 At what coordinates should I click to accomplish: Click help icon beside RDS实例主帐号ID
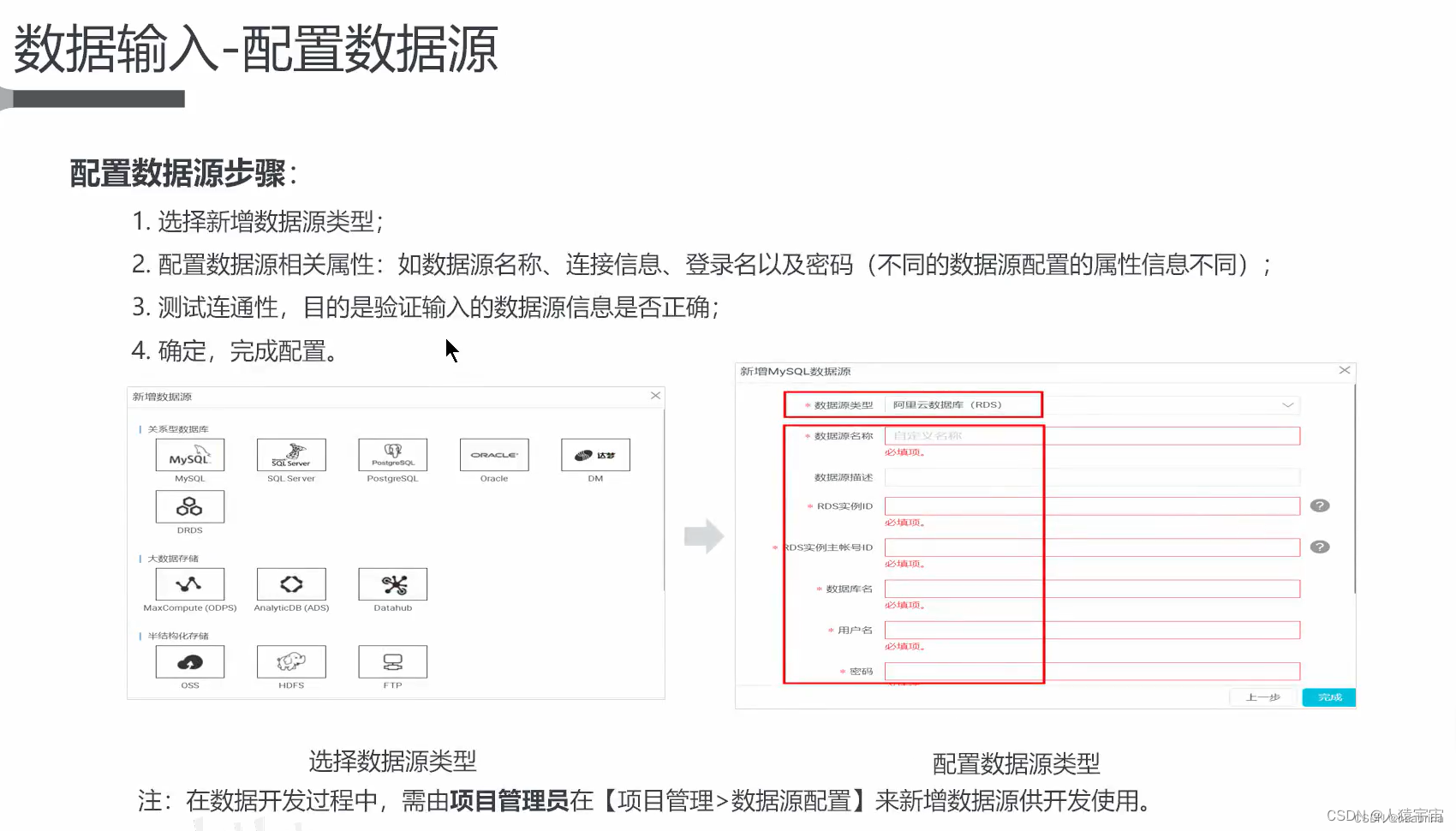[x=1320, y=547]
